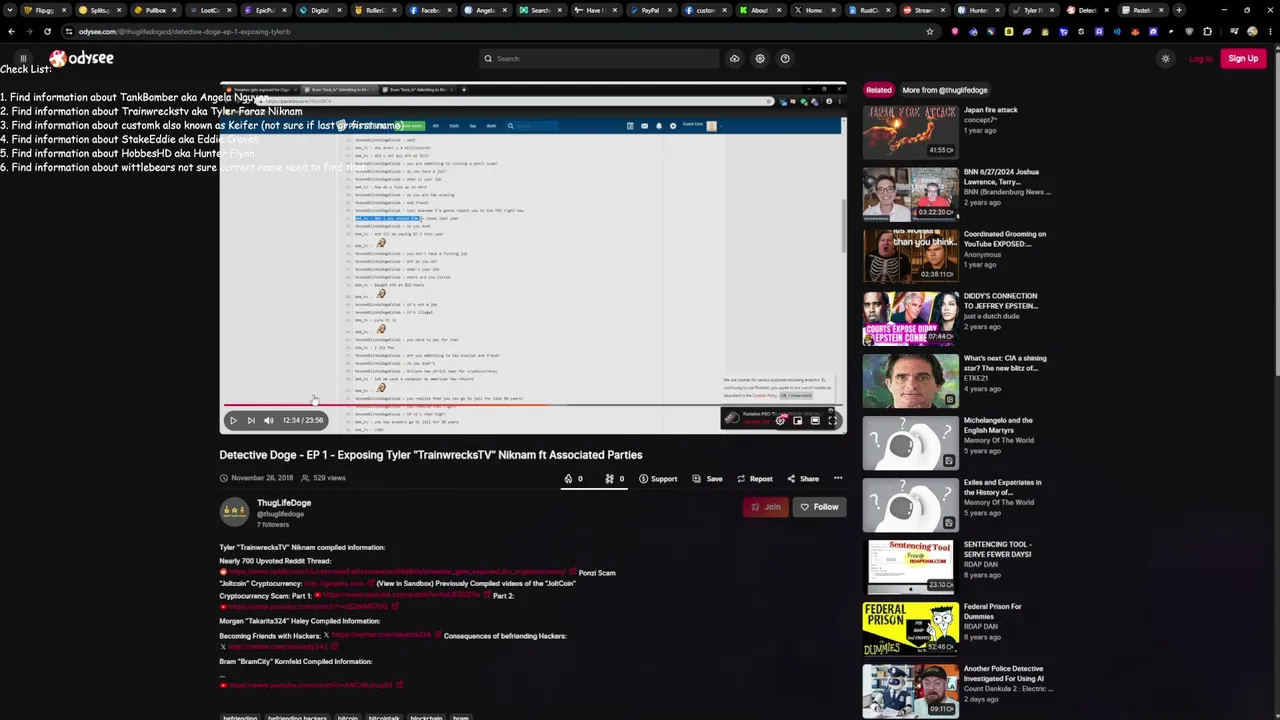
Task: Open the BNN 6/27/2024 video thumbnail
Action: point(911,194)
